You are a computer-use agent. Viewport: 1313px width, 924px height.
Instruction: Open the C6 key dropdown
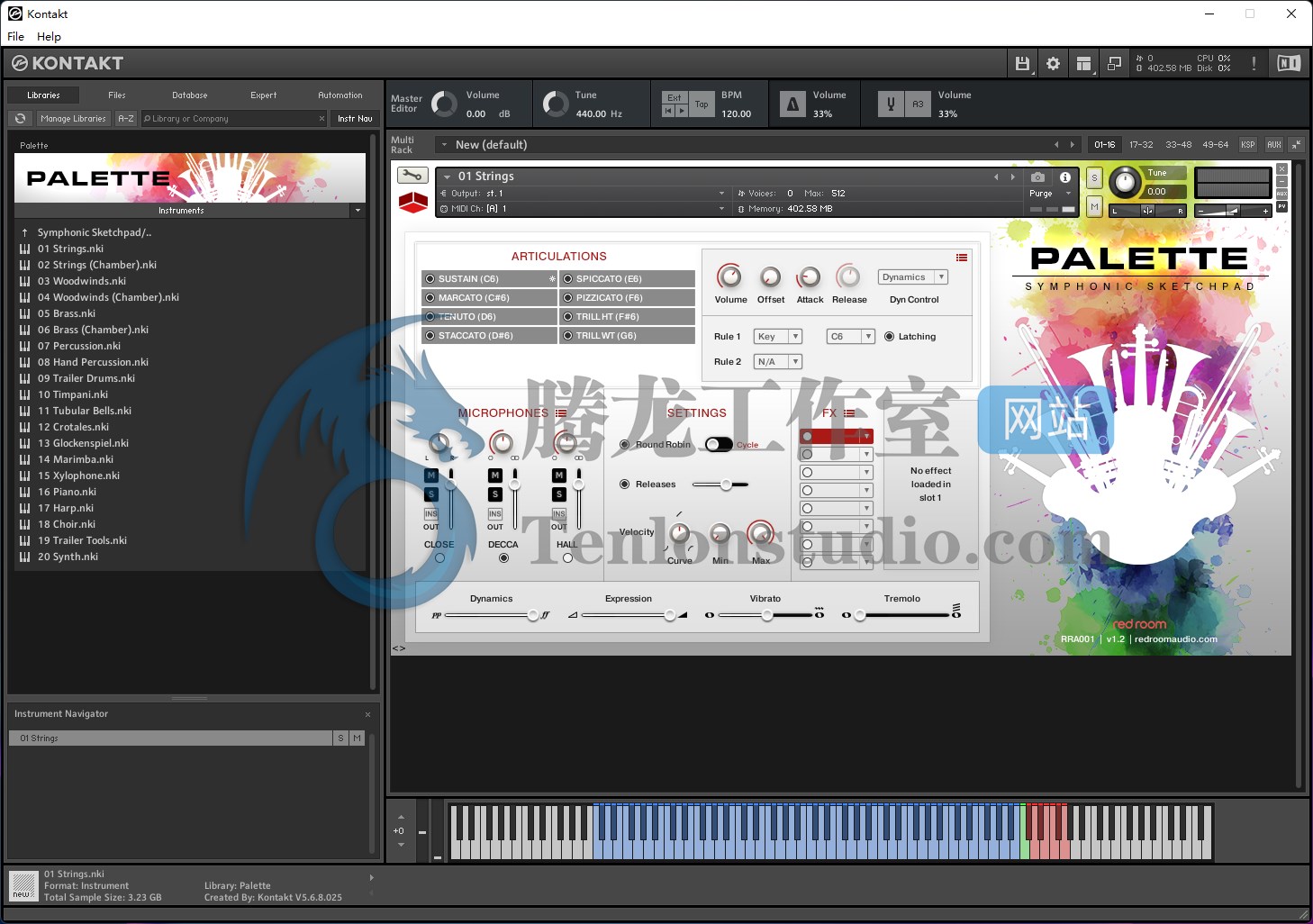(851, 337)
